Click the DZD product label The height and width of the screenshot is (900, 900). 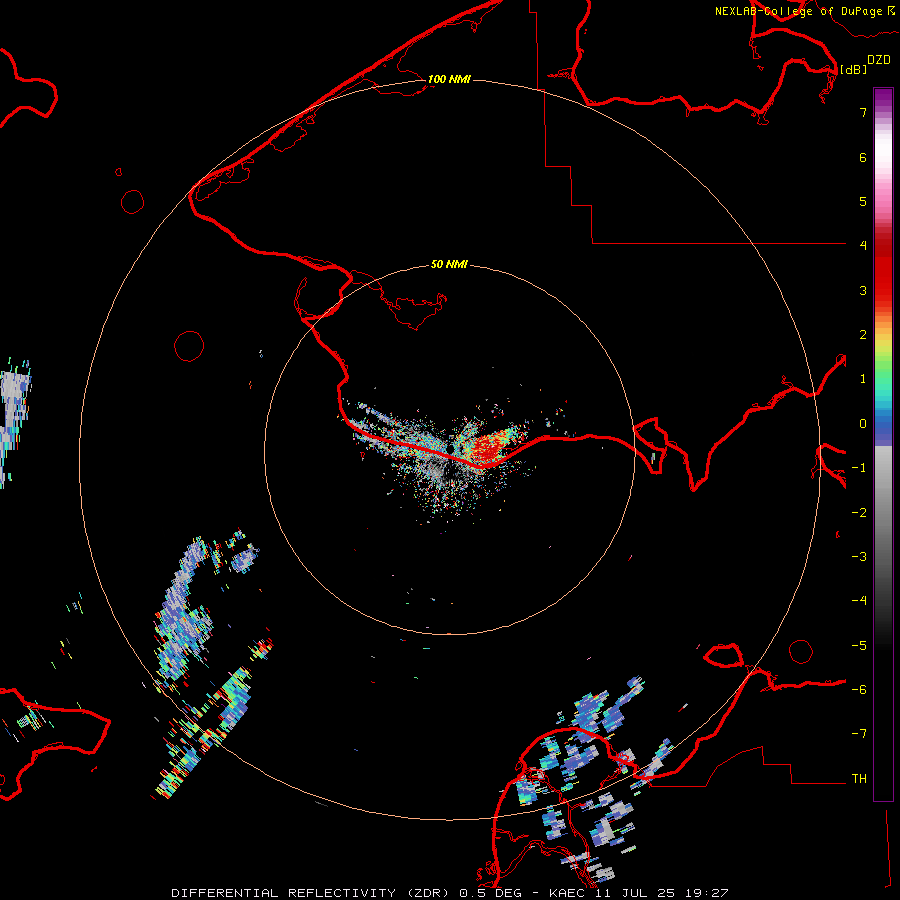879,60
